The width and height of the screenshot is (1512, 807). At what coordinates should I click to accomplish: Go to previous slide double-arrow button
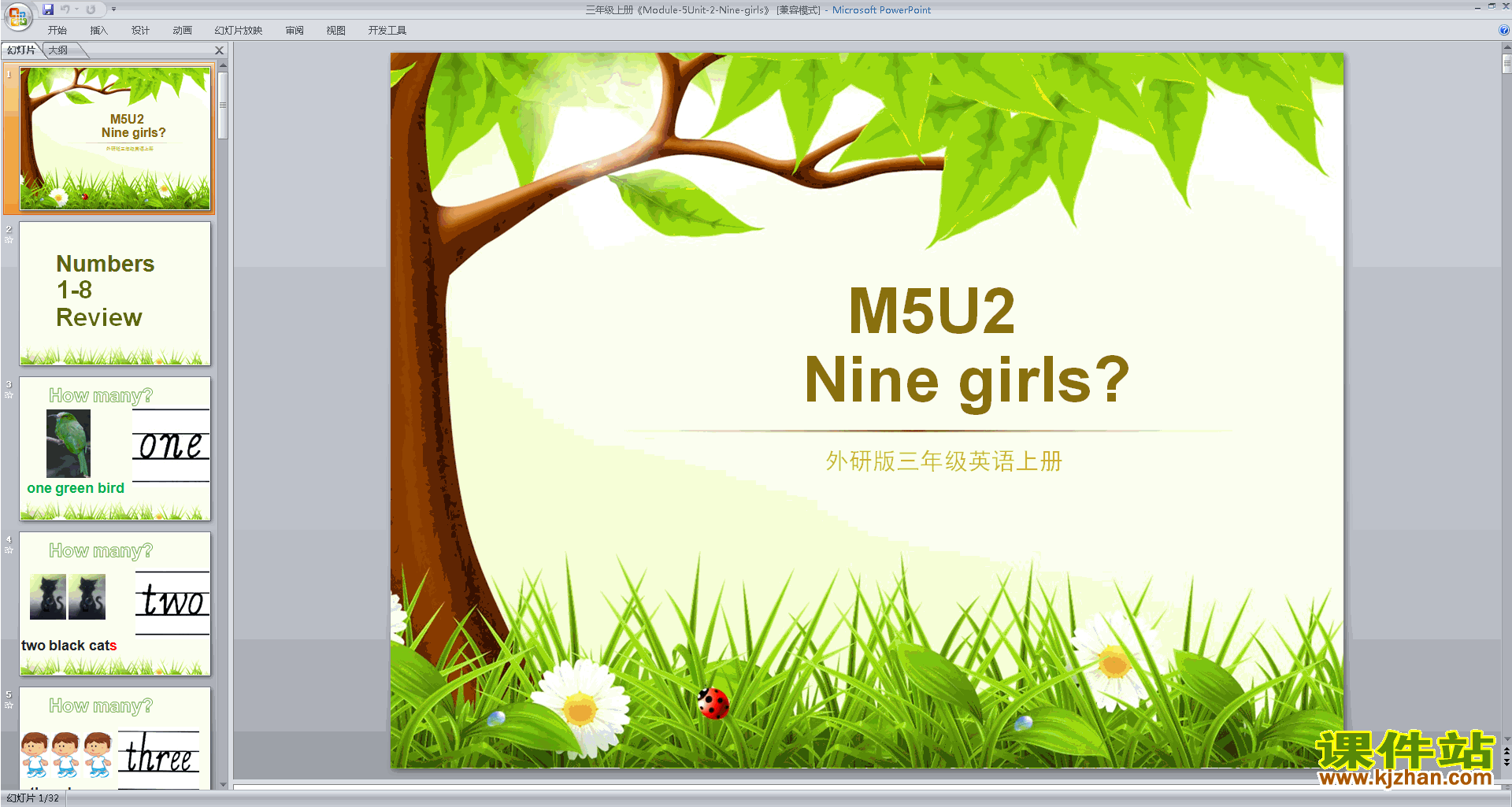point(1506,751)
